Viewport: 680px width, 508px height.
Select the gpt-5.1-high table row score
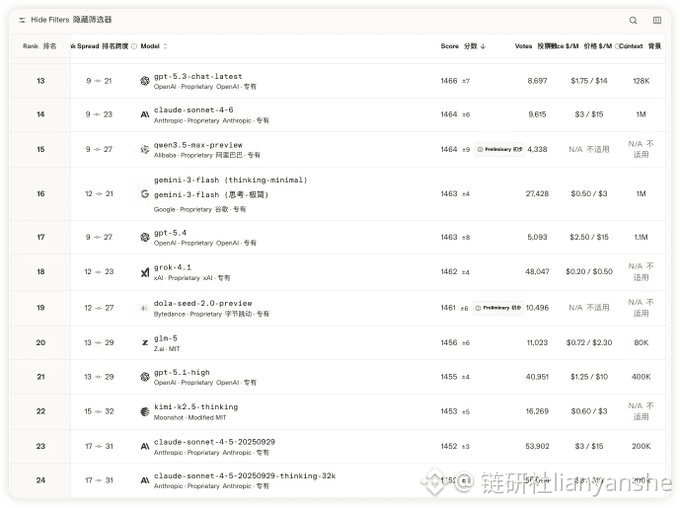tap(447, 377)
